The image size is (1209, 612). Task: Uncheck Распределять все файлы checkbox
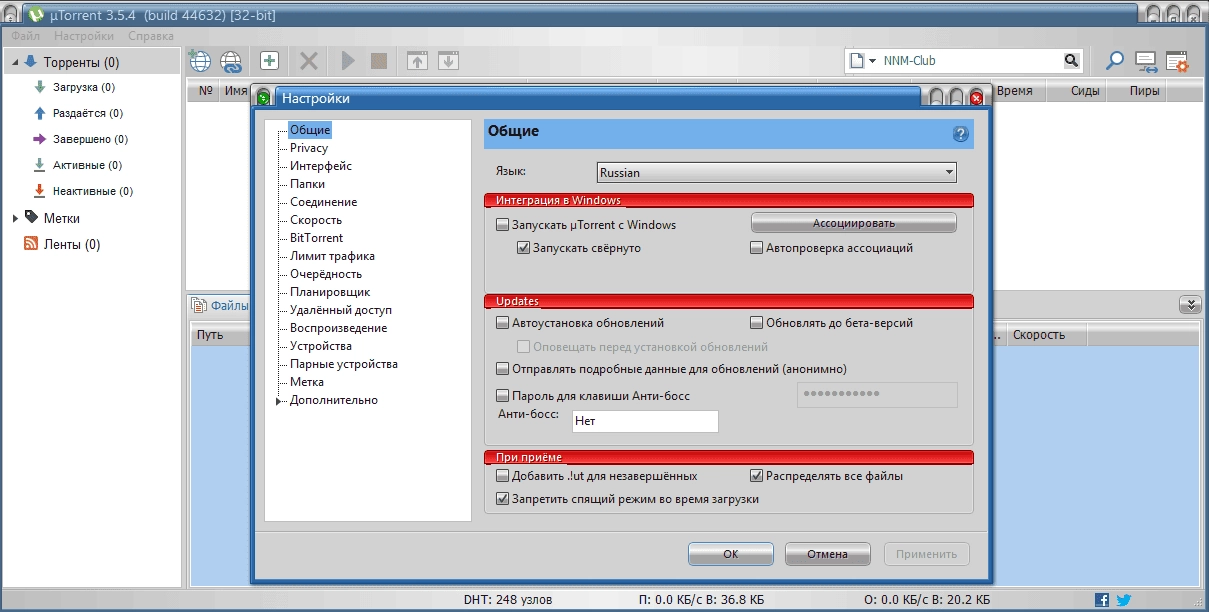tap(757, 476)
